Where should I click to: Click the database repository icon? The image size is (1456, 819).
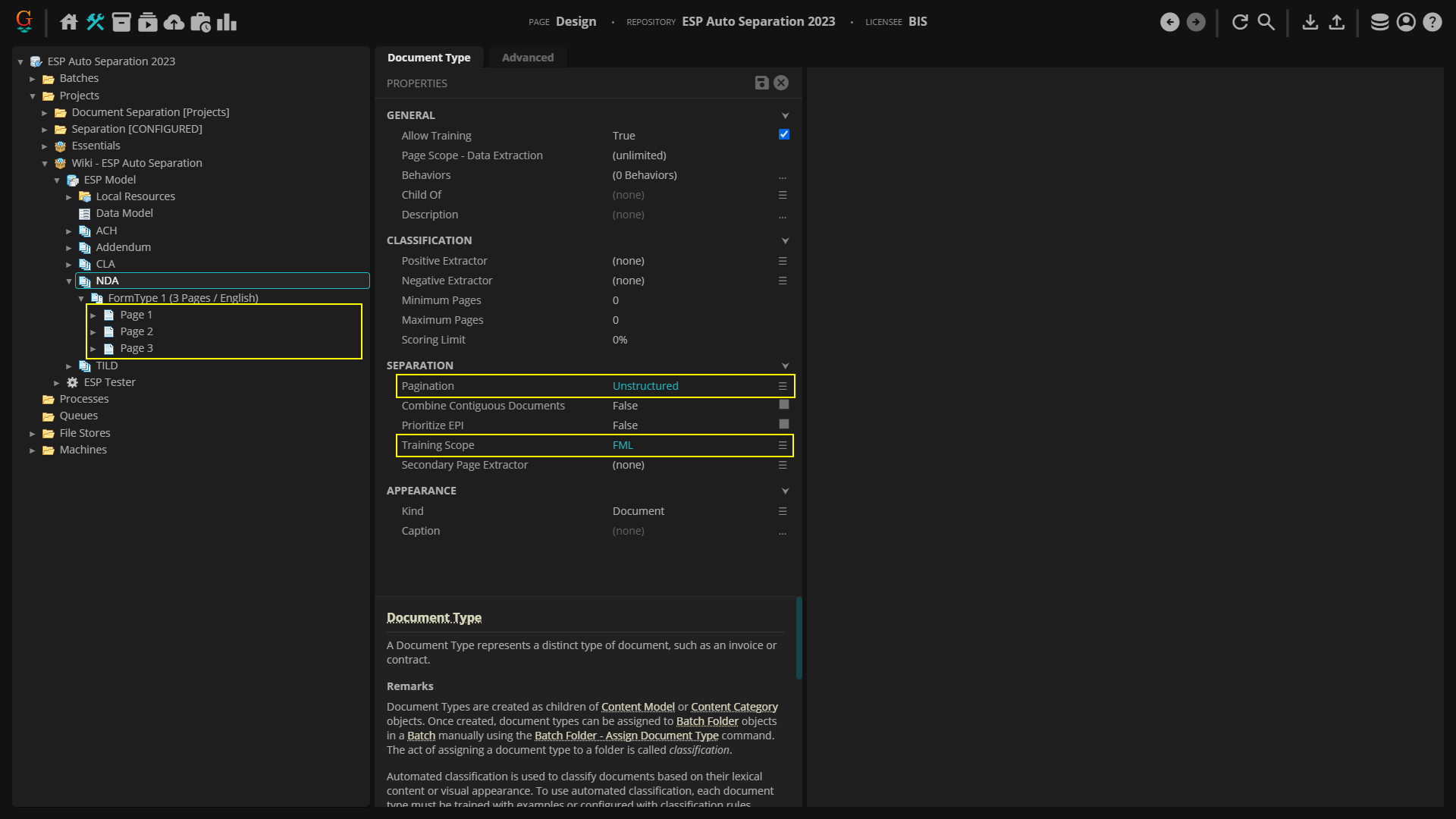(1379, 22)
